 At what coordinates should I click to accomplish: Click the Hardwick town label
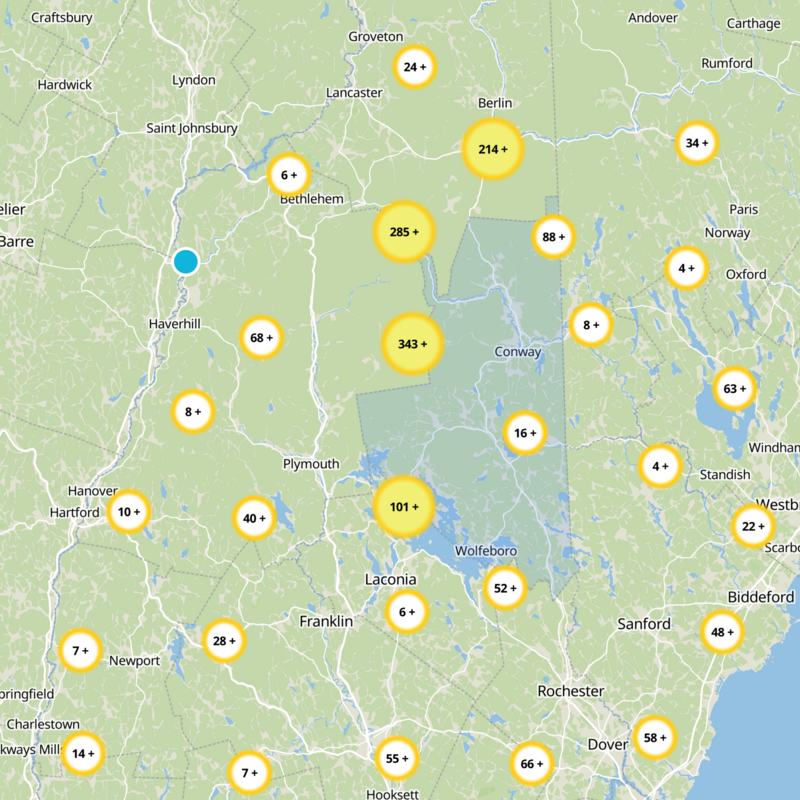pos(65,85)
